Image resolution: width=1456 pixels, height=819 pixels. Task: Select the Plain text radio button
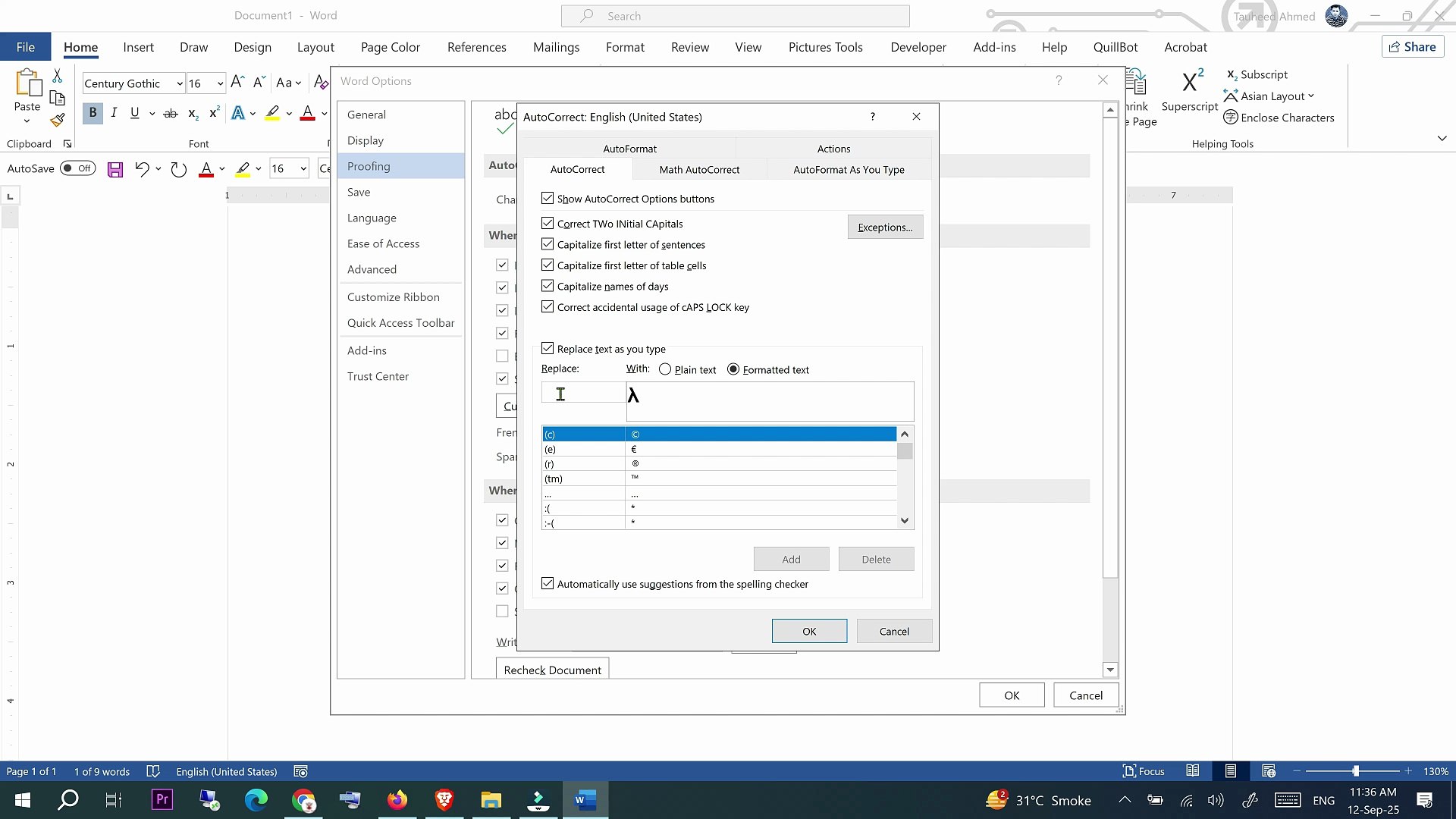pos(665,369)
